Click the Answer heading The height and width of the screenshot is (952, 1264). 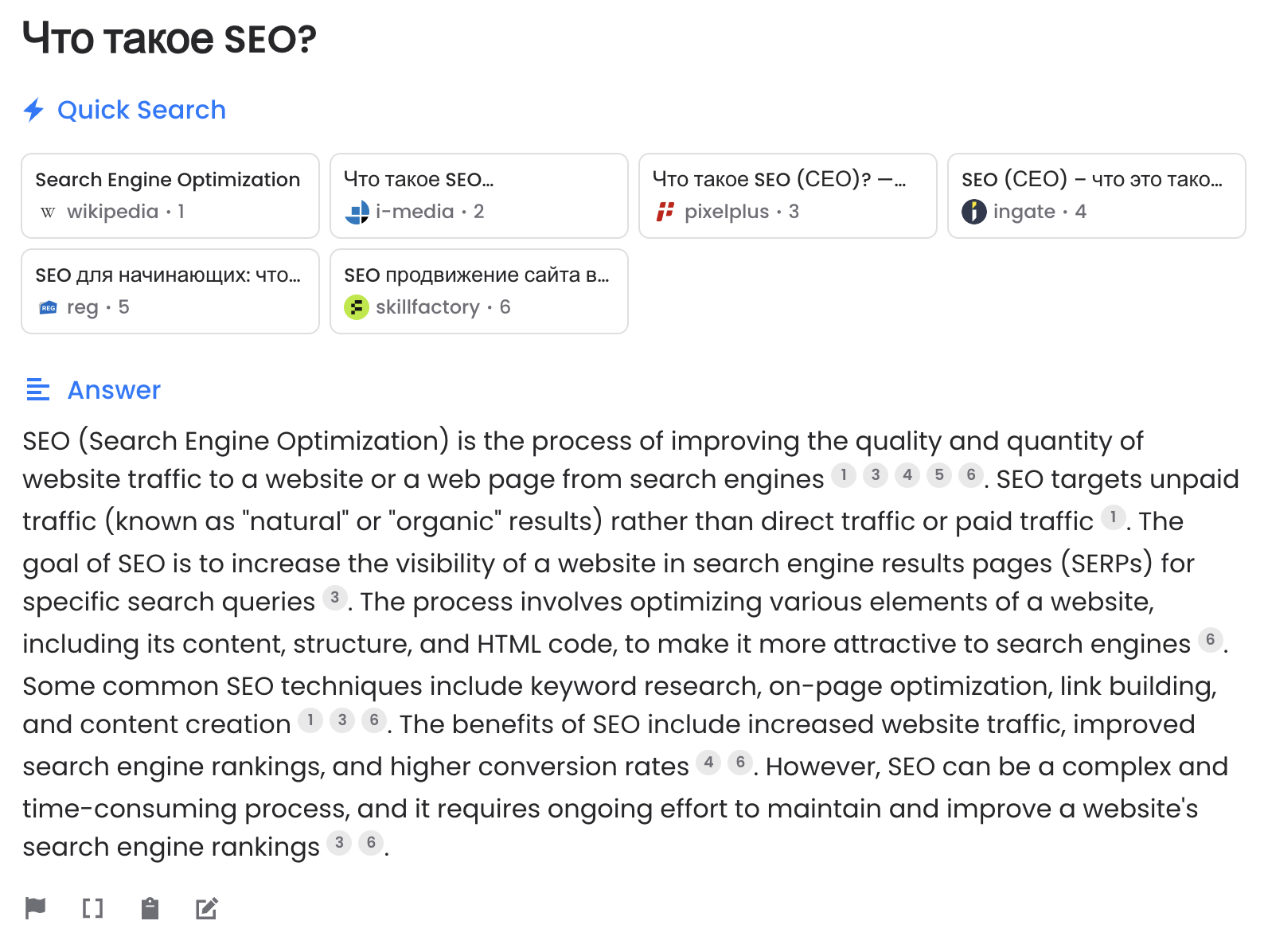click(x=114, y=390)
